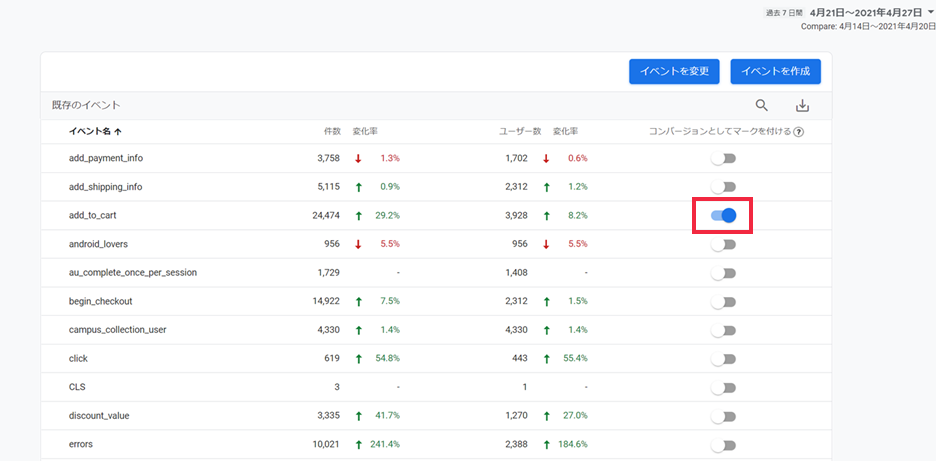936x461 pixels.
Task: Open the date range dropdown arrow
Action: click(x=930, y=12)
